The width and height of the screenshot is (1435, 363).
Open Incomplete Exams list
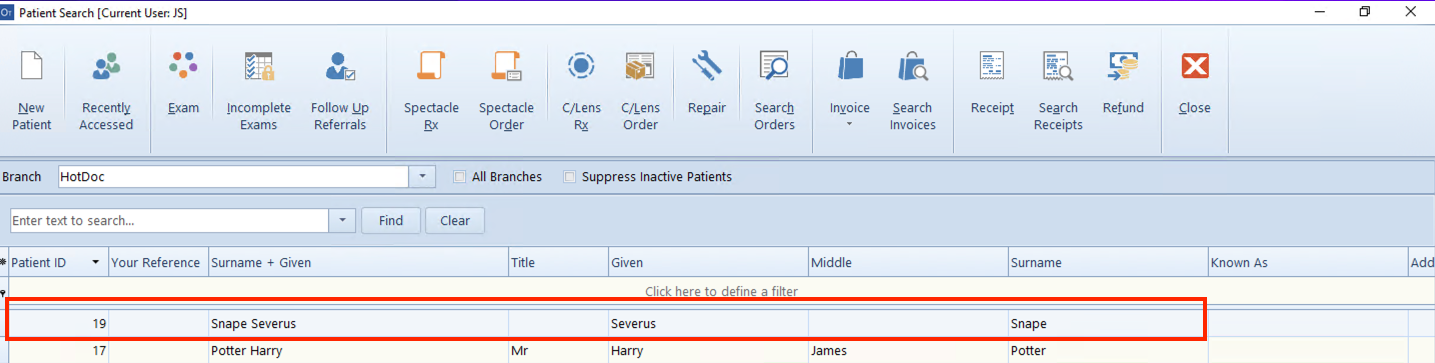pos(258,91)
